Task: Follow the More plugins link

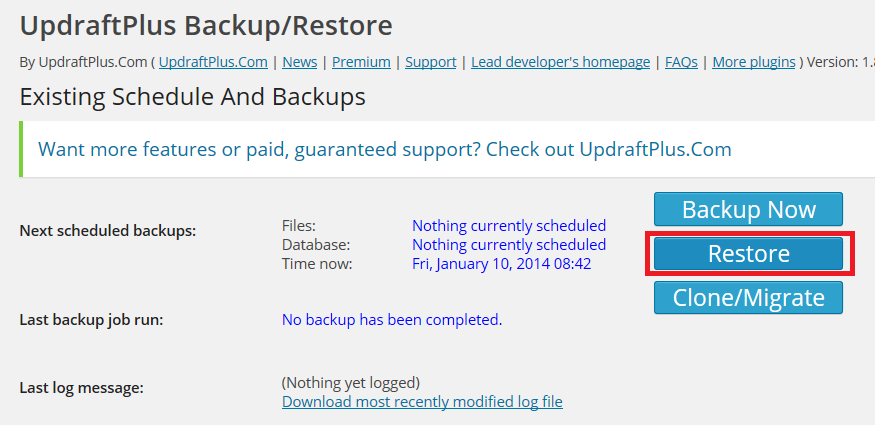Action: click(754, 62)
